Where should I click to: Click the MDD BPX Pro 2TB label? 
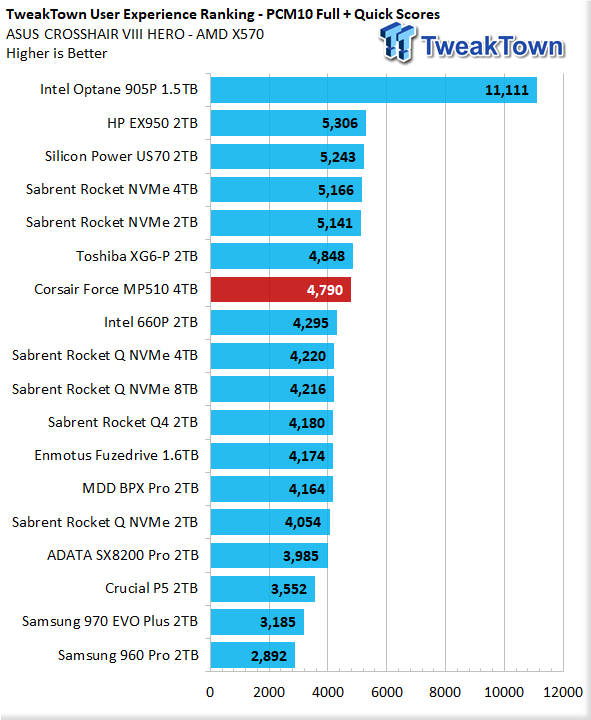140,488
